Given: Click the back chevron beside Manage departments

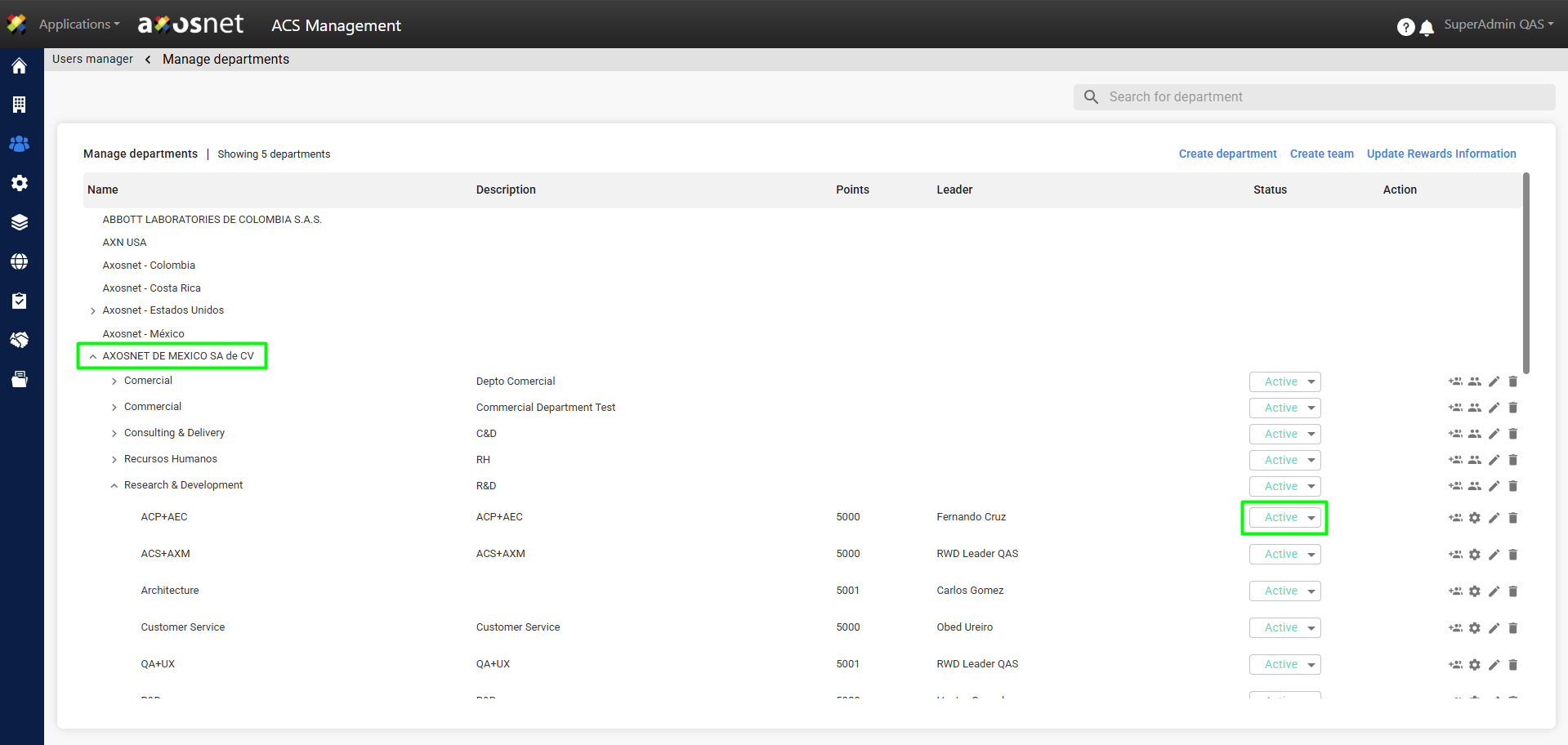Looking at the screenshot, I should pos(148,60).
